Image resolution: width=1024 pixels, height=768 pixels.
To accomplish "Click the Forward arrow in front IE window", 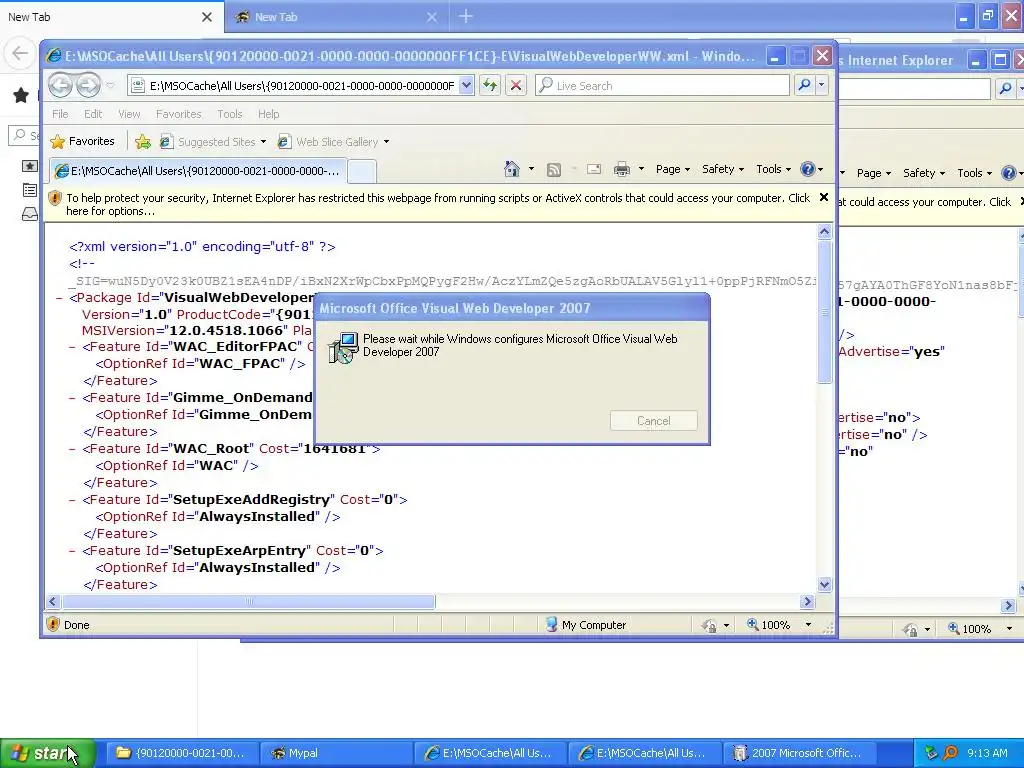I will click(88, 85).
